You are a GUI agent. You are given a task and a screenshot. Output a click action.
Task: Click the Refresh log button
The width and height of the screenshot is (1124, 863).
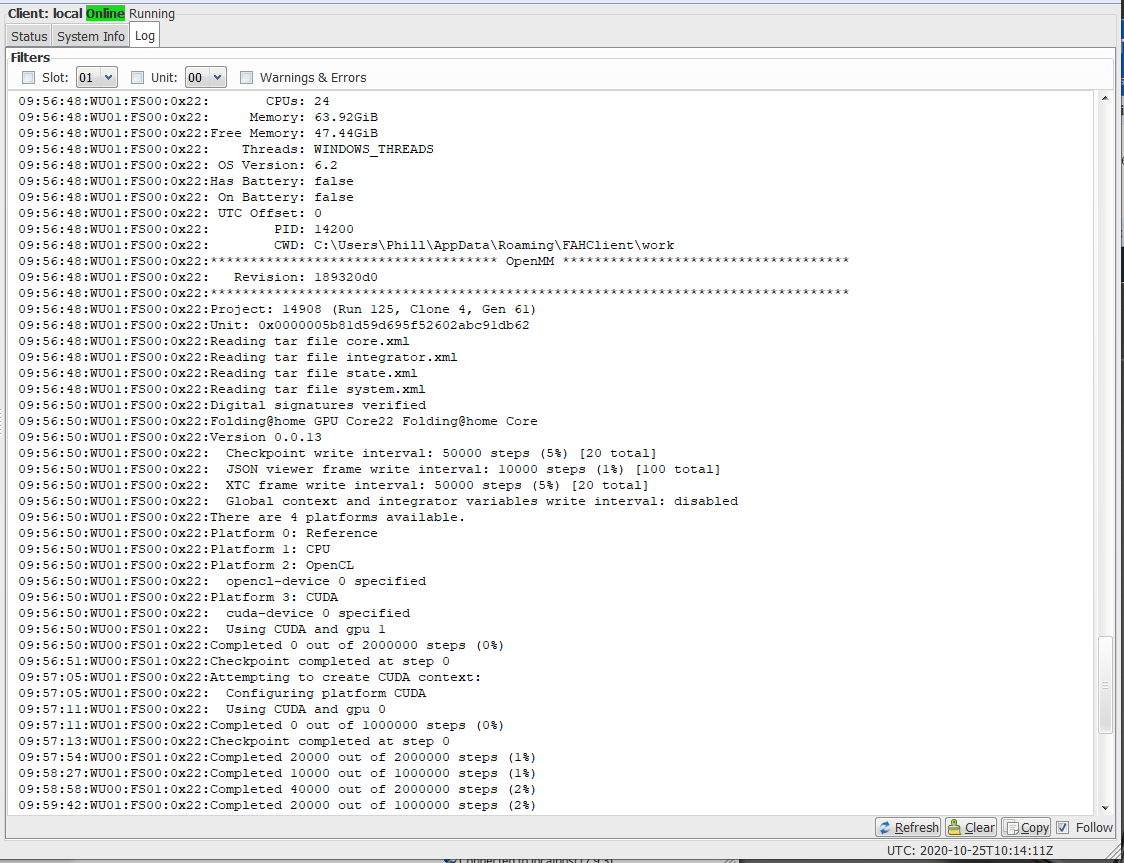click(909, 827)
